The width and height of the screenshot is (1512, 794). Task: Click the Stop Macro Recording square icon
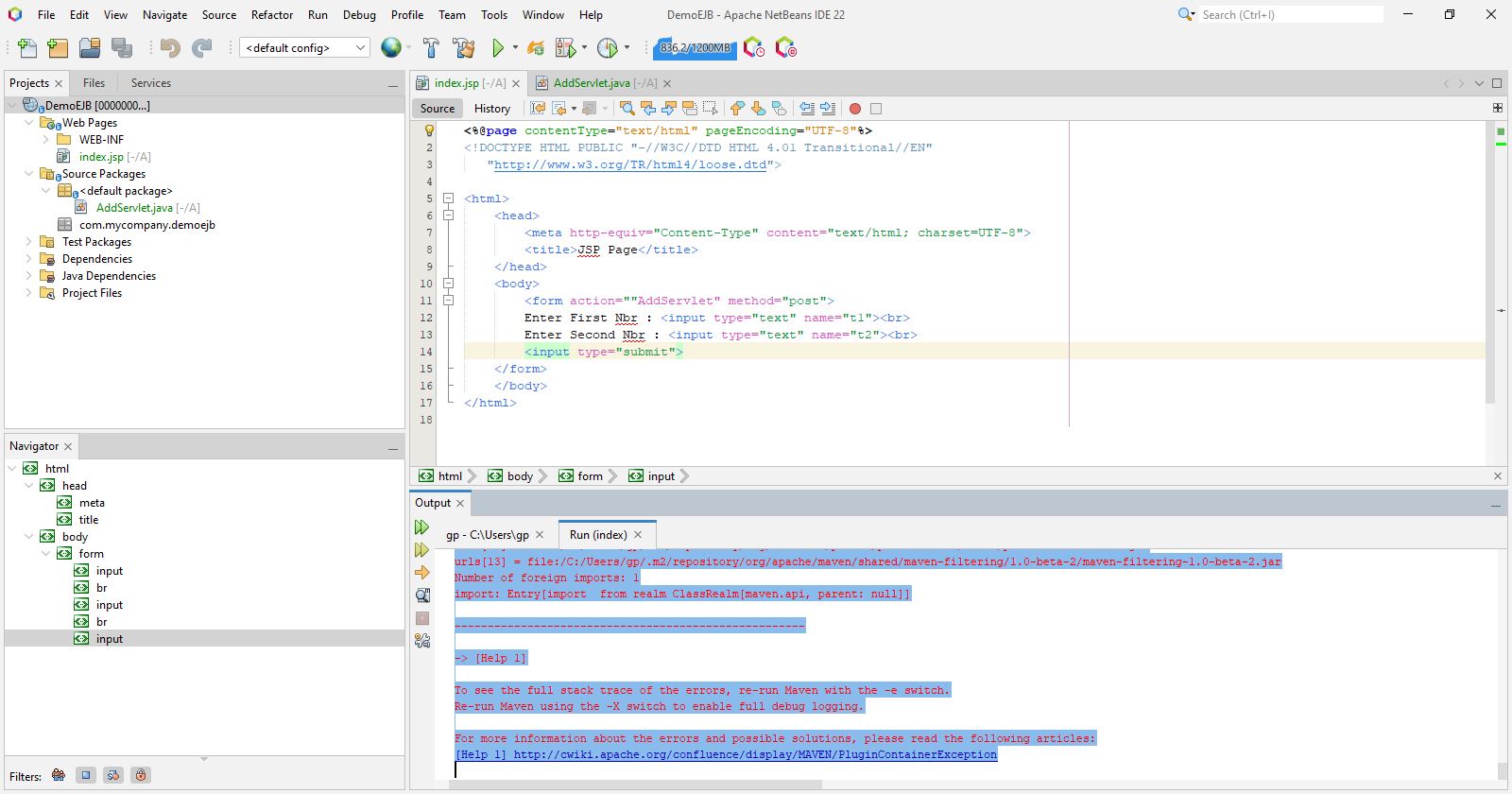[x=876, y=109]
